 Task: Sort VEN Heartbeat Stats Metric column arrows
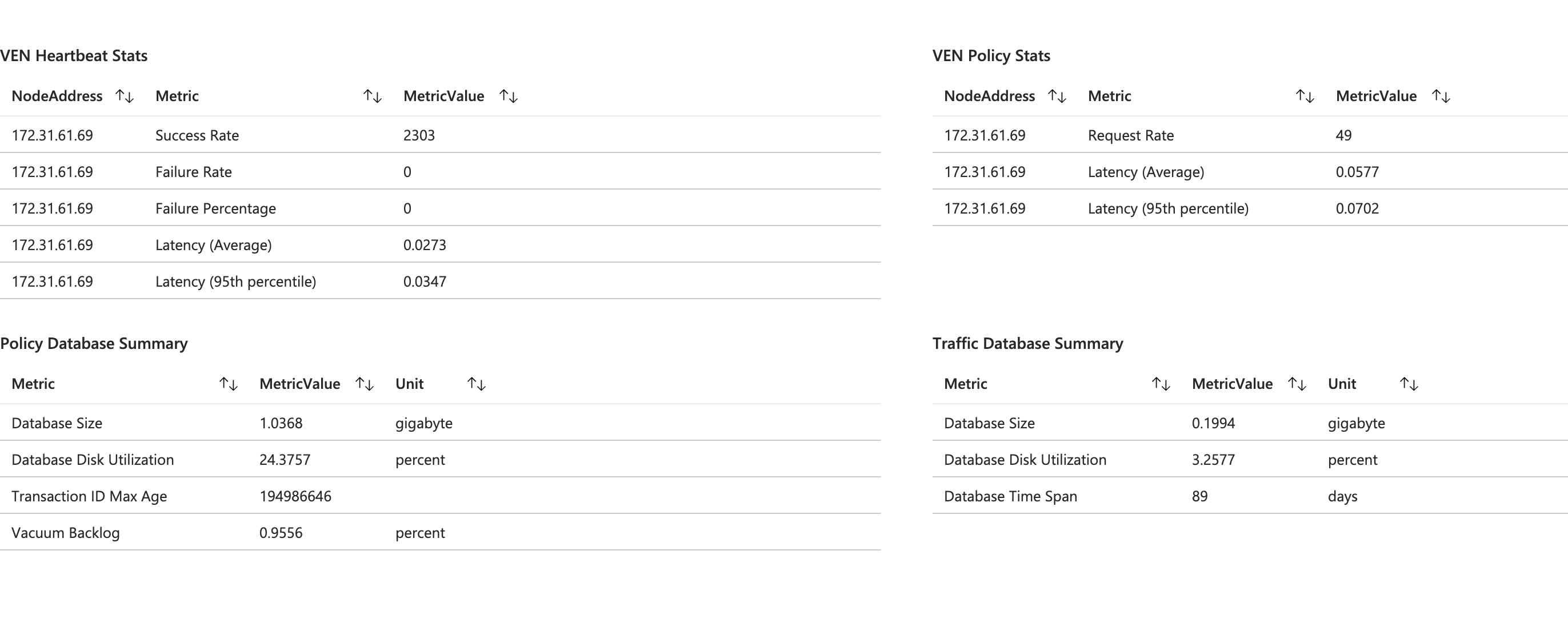(x=373, y=96)
